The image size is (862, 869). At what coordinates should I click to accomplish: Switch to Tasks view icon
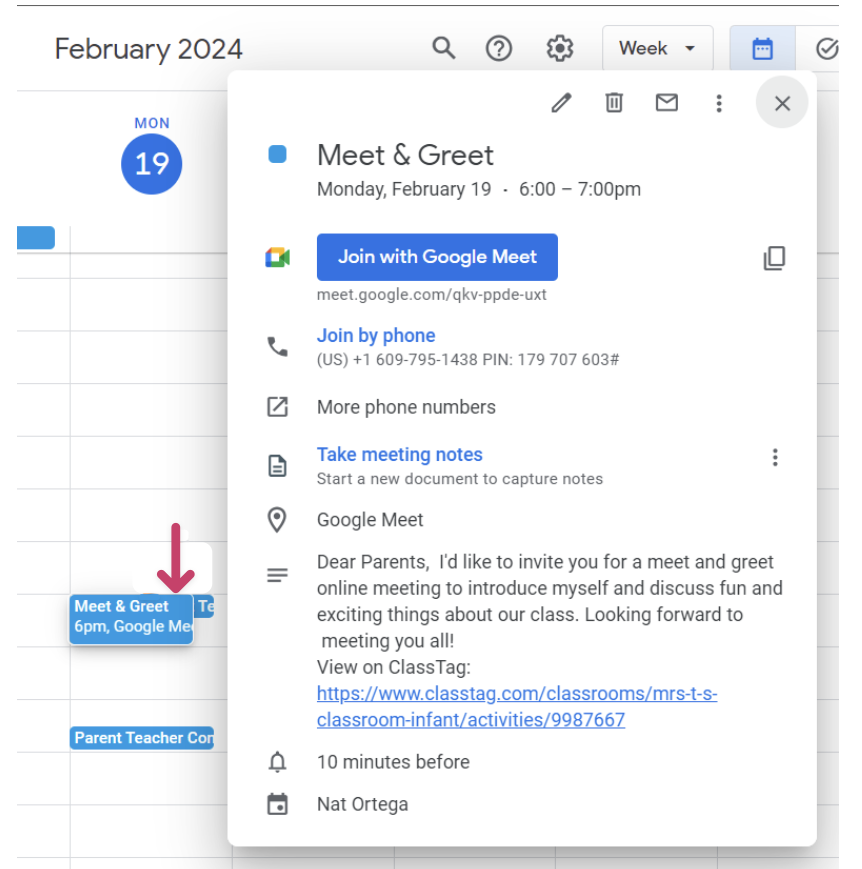(x=827, y=49)
